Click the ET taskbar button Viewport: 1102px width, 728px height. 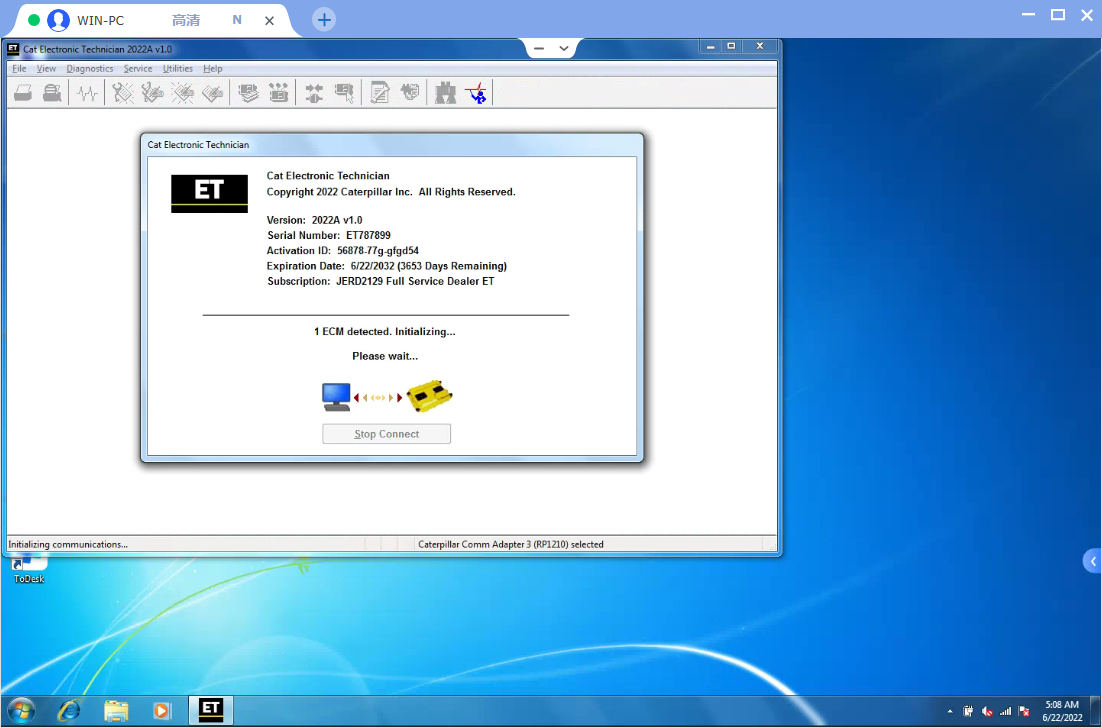pos(211,710)
